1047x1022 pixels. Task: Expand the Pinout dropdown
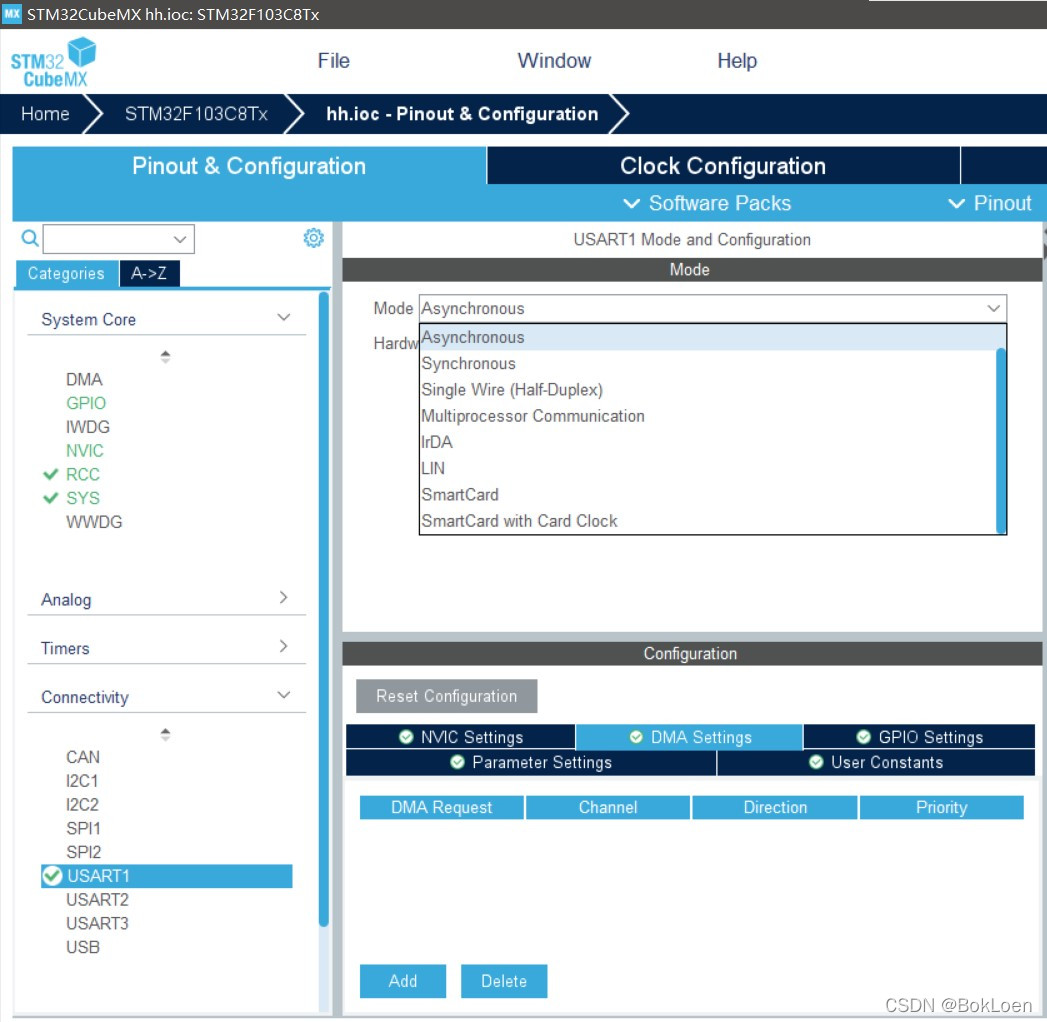(990, 203)
